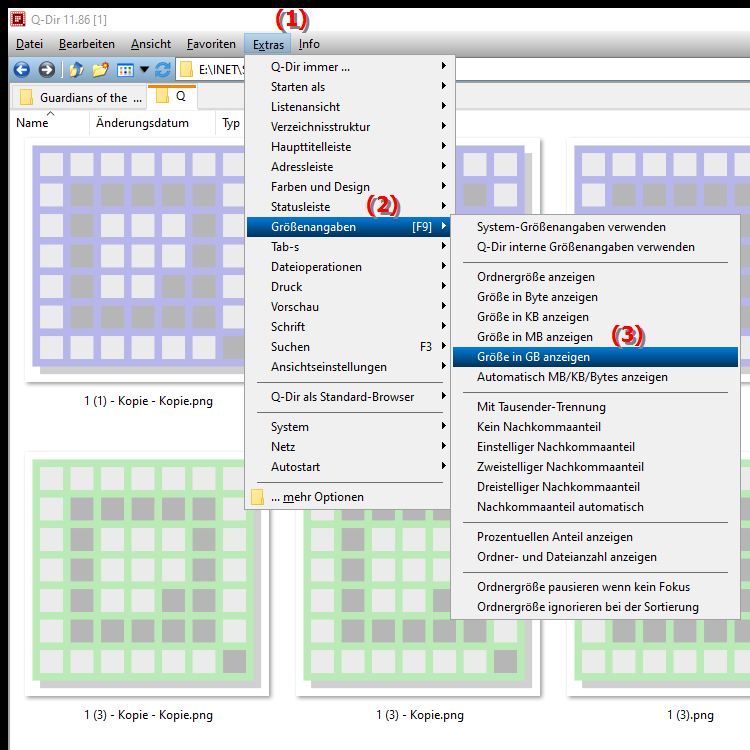The image size is (750, 750).
Task: Select Größe in MB anzeigen
Action: (x=595, y=337)
